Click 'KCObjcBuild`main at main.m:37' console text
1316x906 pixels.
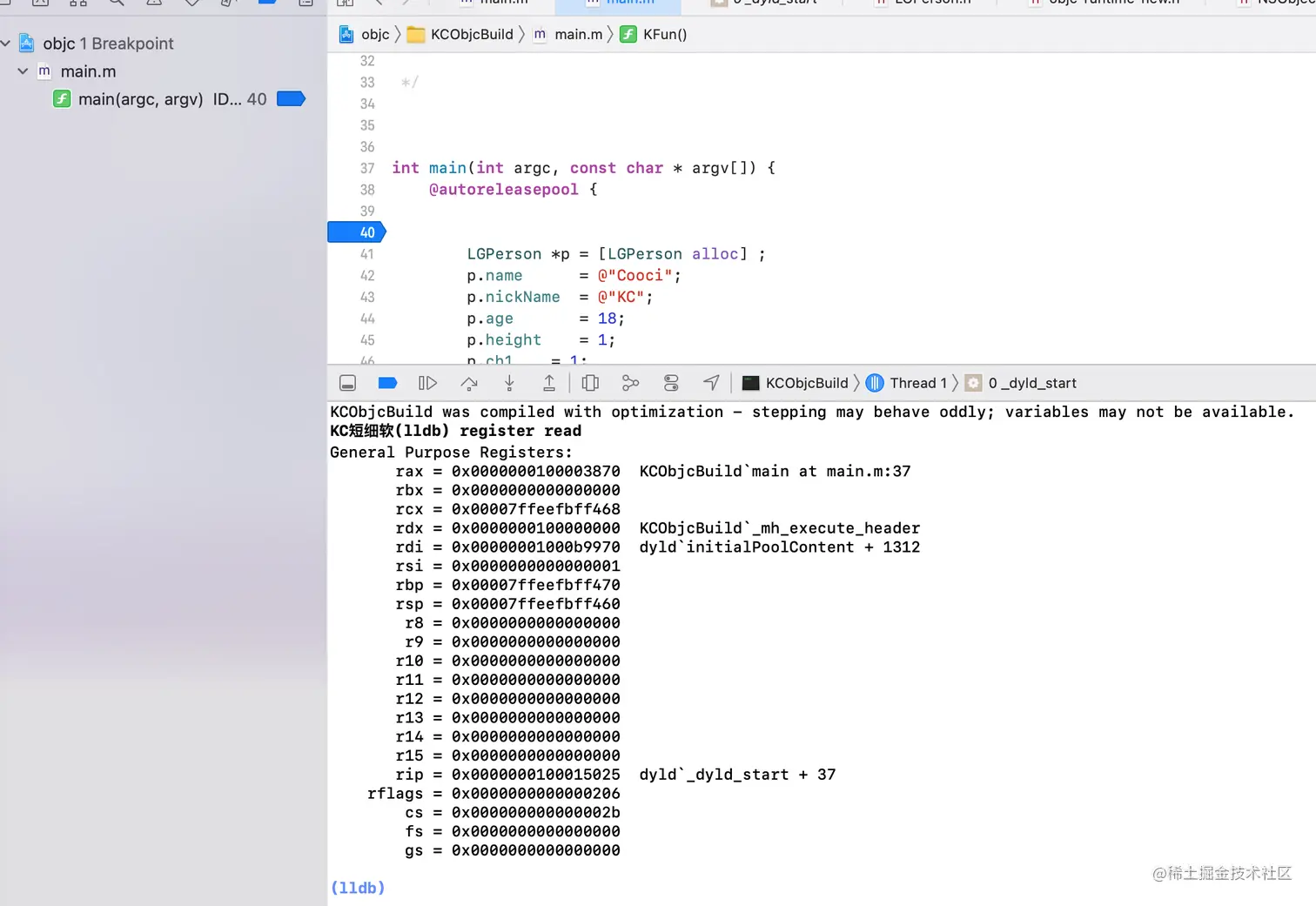pyautogui.click(x=775, y=472)
